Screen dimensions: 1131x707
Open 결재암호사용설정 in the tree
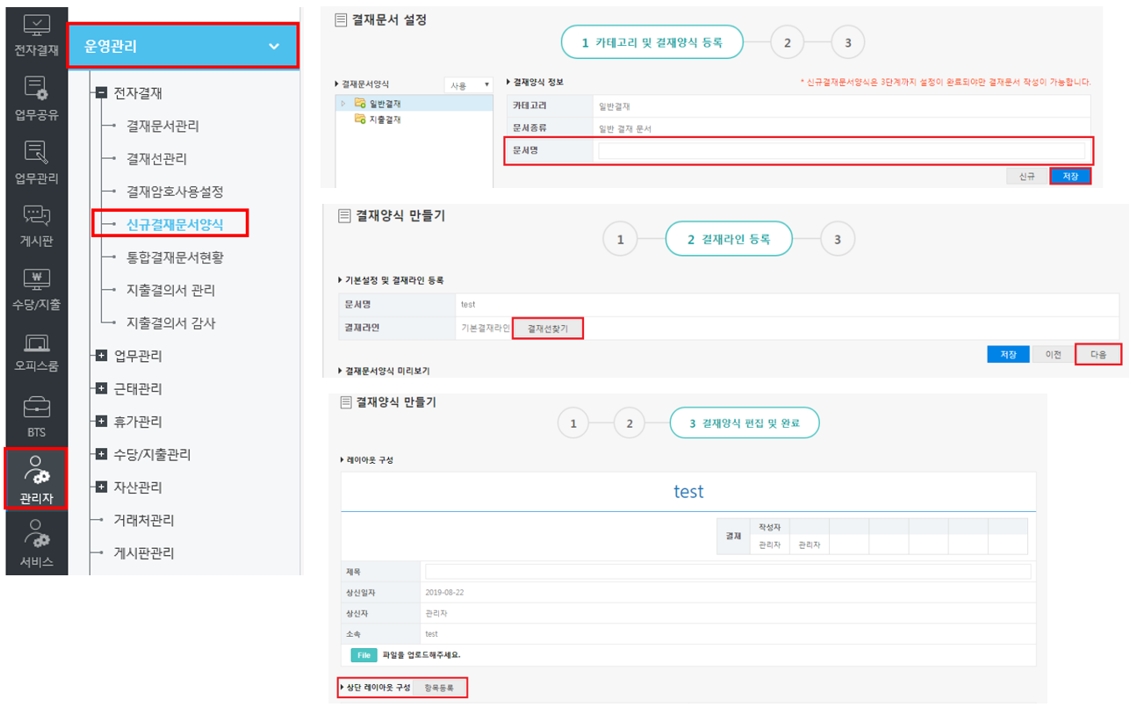click(175, 191)
